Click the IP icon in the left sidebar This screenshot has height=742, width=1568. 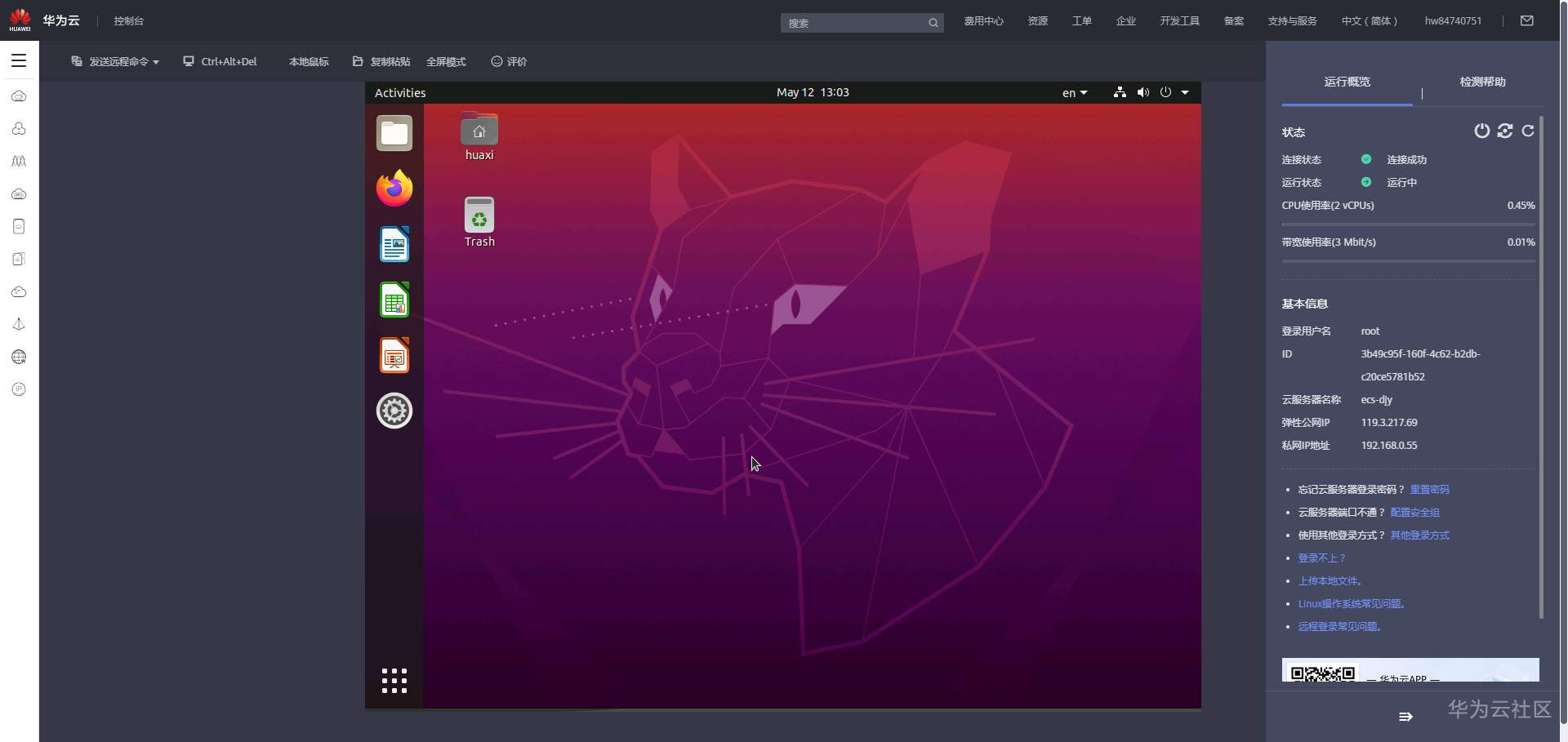19,389
